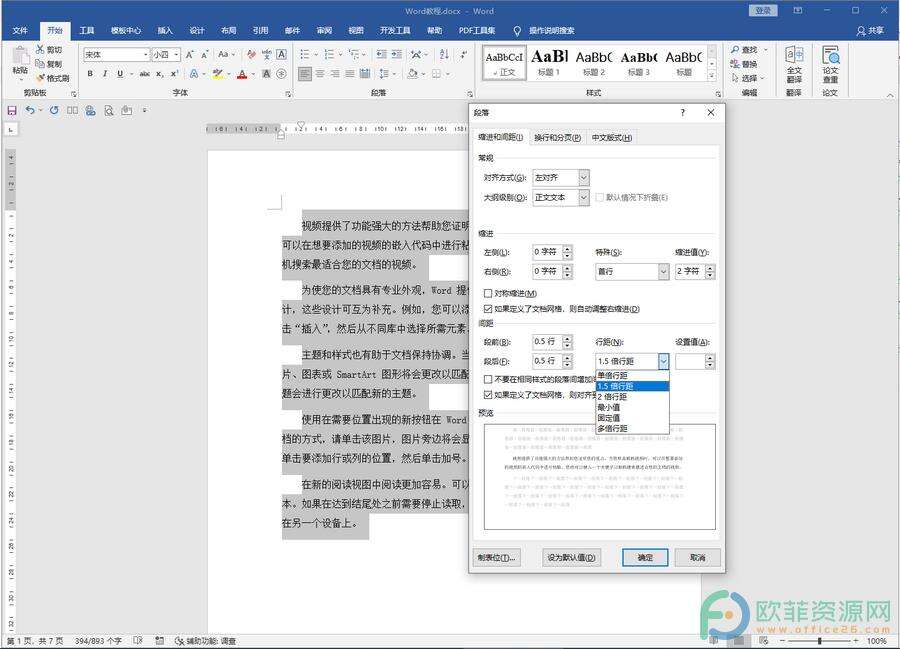Click the dialog help question mark
Viewport: 900px width, 649px height.
(x=682, y=112)
